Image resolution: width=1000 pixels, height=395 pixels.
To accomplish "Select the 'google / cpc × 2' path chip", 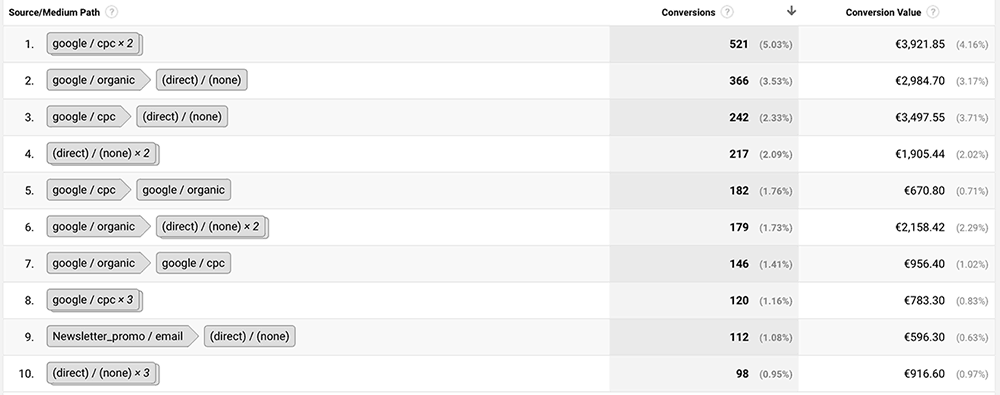I will pos(94,44).
